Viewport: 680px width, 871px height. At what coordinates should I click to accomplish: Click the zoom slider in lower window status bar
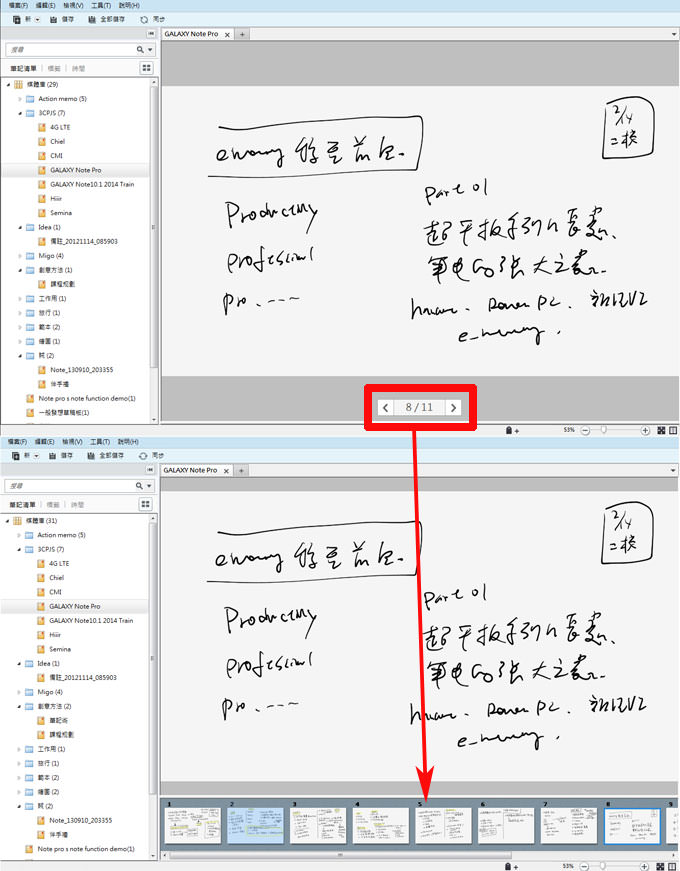(x=603, y=865)
